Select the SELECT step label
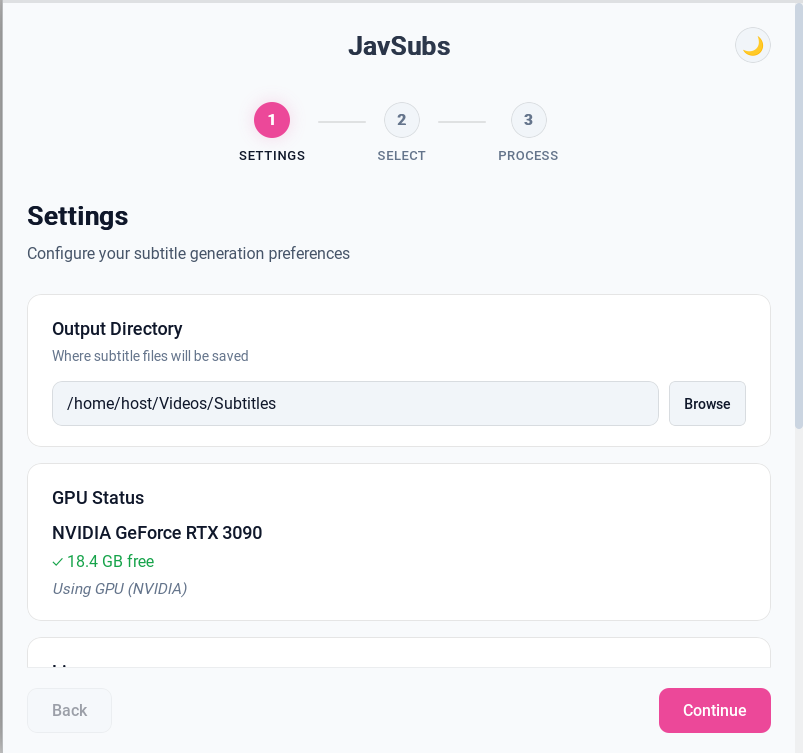803x753 pixels. click(x=401, y=155)
